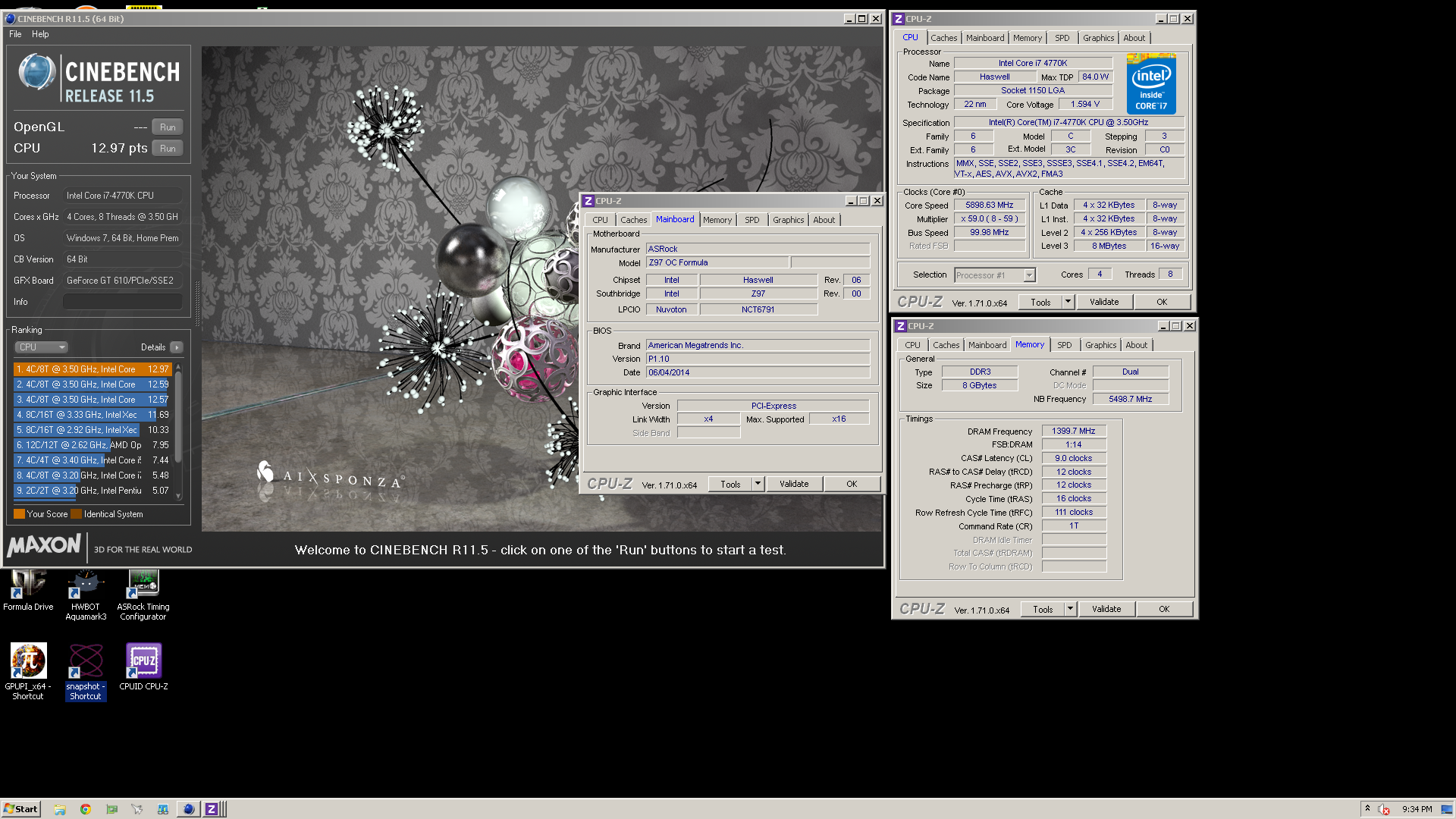Click the show desktop icon next to the clock
1456x819 pixels.
[x=1446, y=809]
